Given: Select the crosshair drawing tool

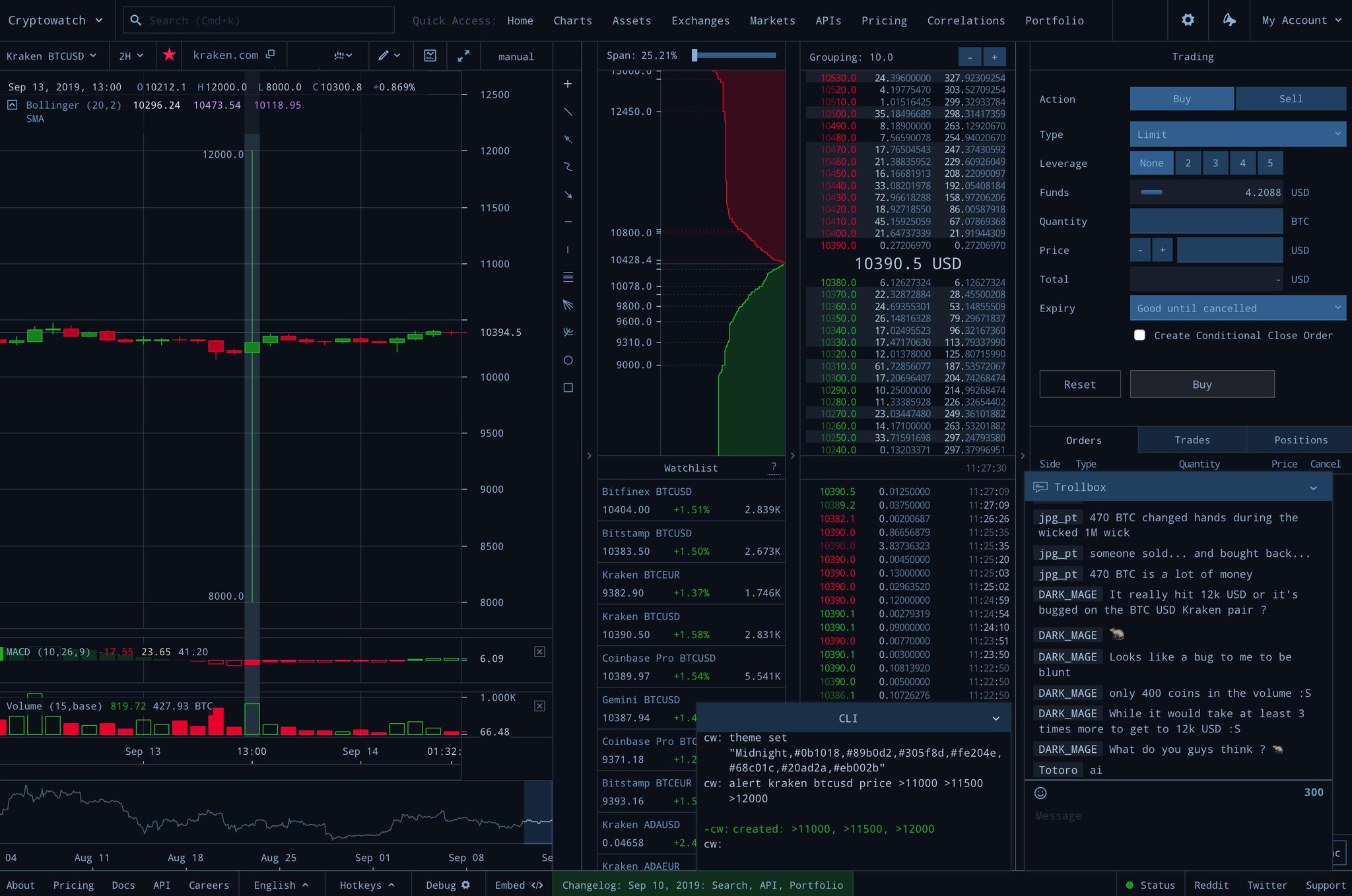Looking at the screenshot, I should tap(568, 84).
